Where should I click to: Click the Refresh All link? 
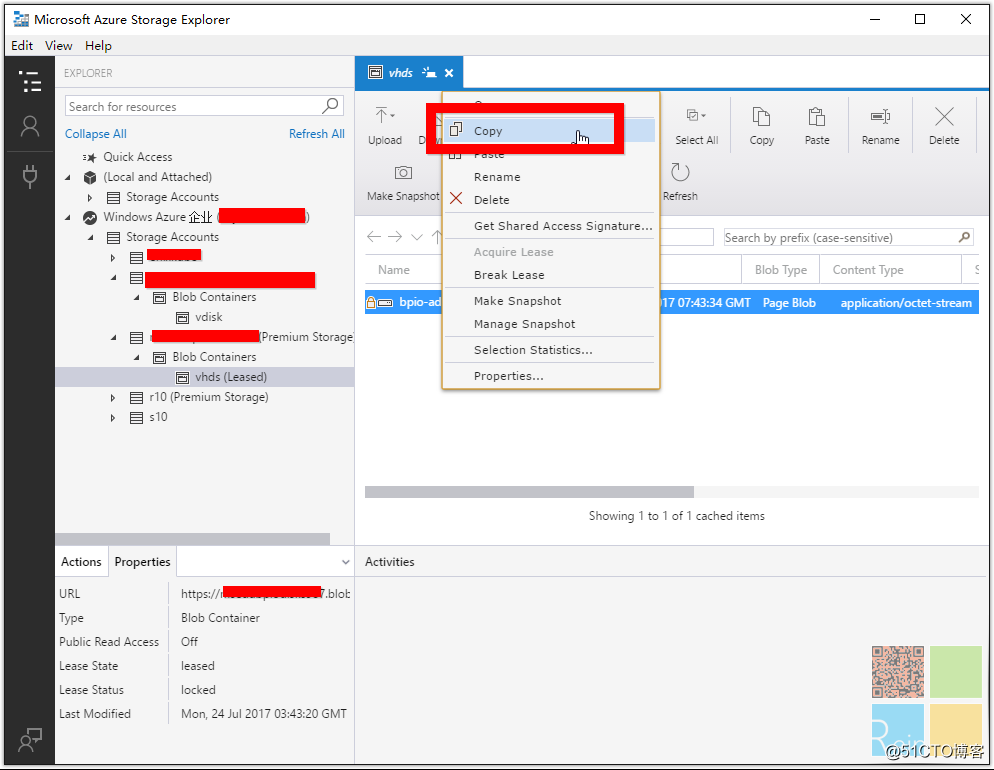tap(316, 134)
